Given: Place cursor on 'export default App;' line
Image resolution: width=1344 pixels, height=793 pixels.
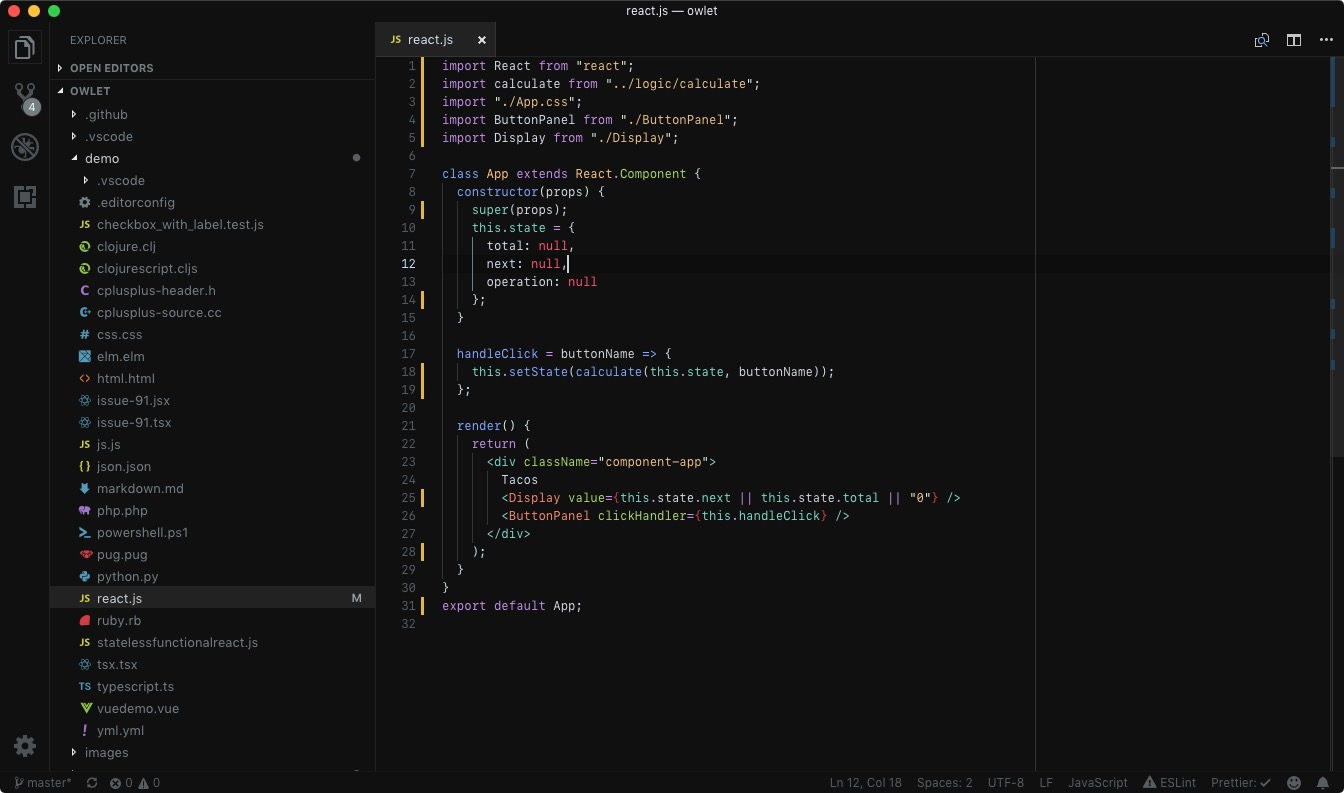Looking at the screenshot, I should [512, 606].
